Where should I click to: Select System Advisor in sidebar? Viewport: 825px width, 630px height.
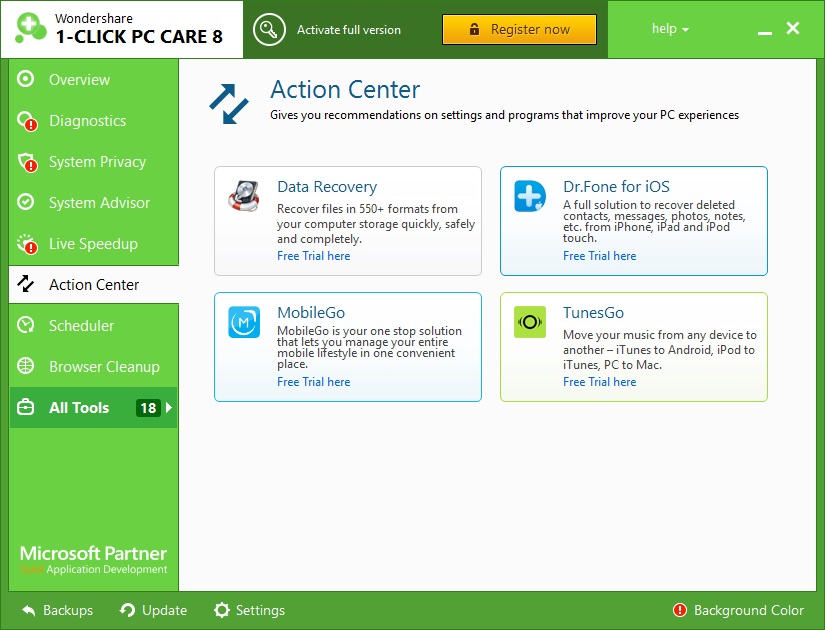(x=99, y=203)
